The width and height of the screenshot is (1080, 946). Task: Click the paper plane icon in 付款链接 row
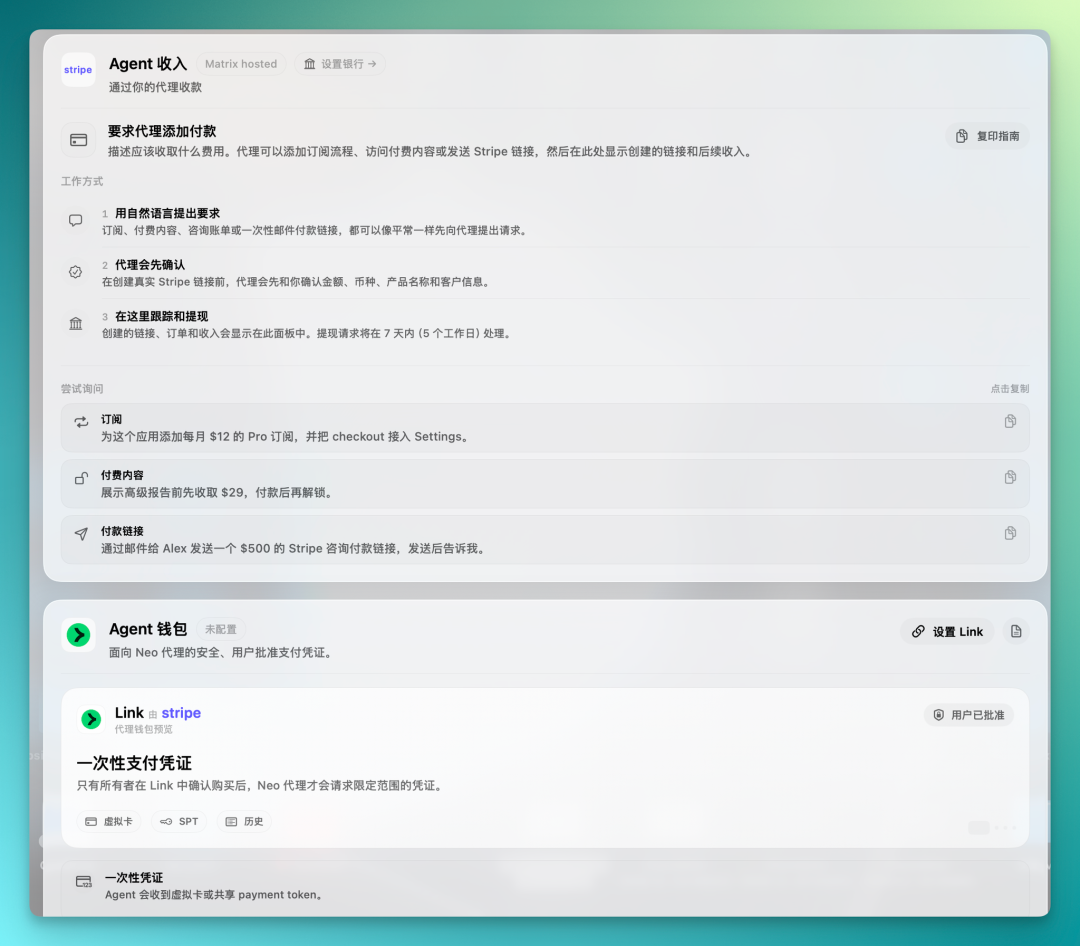tap(81, 533)
